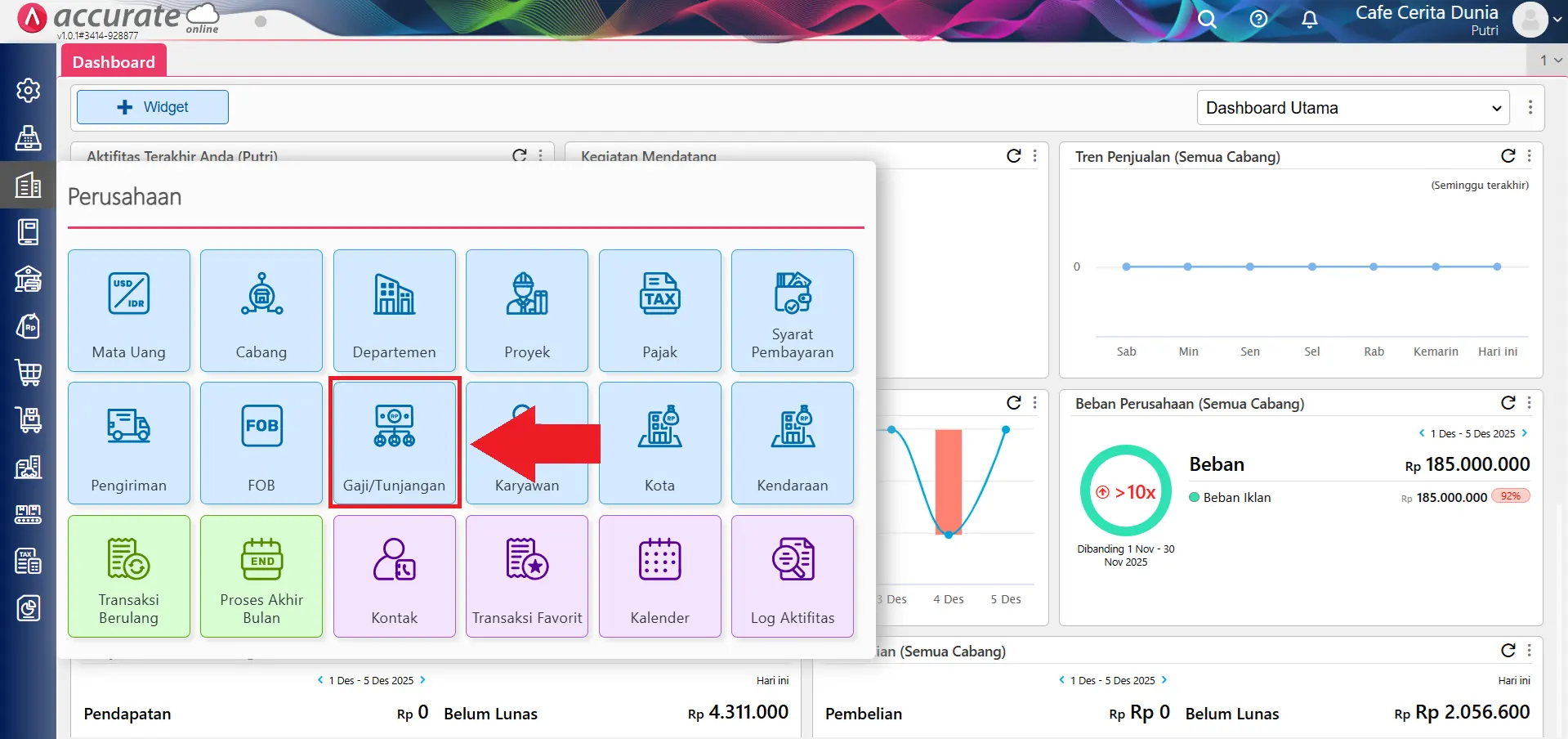1568x739 pixels.
Task: Open the tab counter dropdown
Action: click(x=1550, y=60)
